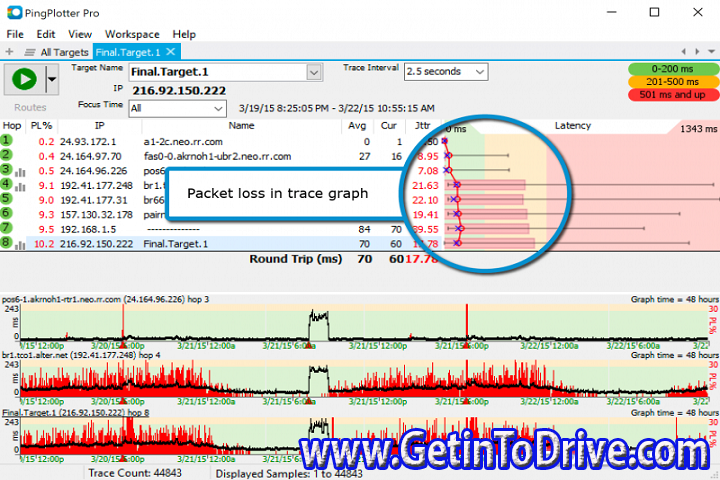Open the Edit menu
Image resolution: width=720 pixels, height=480 pixels.
46,34
